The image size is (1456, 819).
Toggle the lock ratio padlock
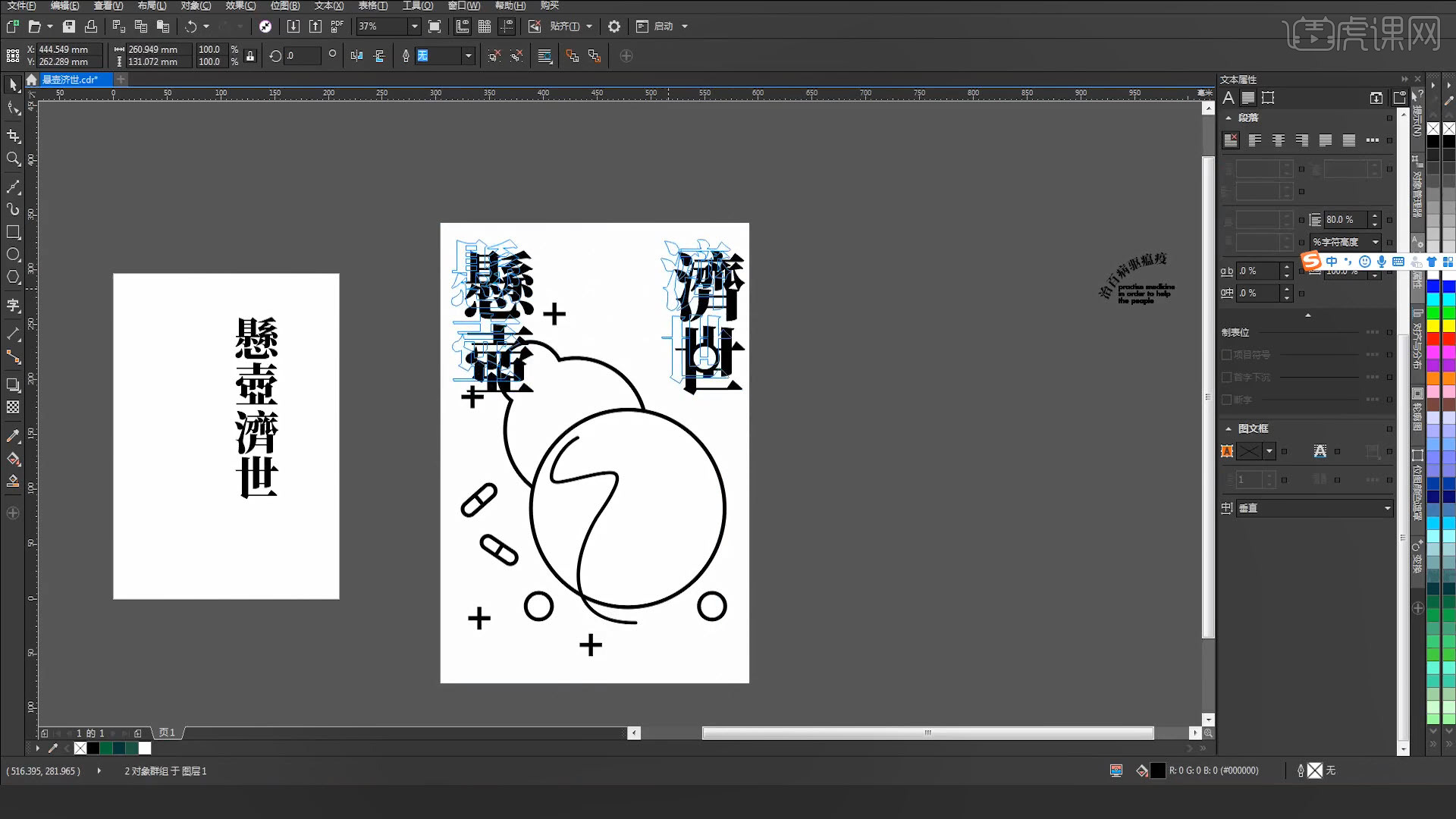click(250, 56)
